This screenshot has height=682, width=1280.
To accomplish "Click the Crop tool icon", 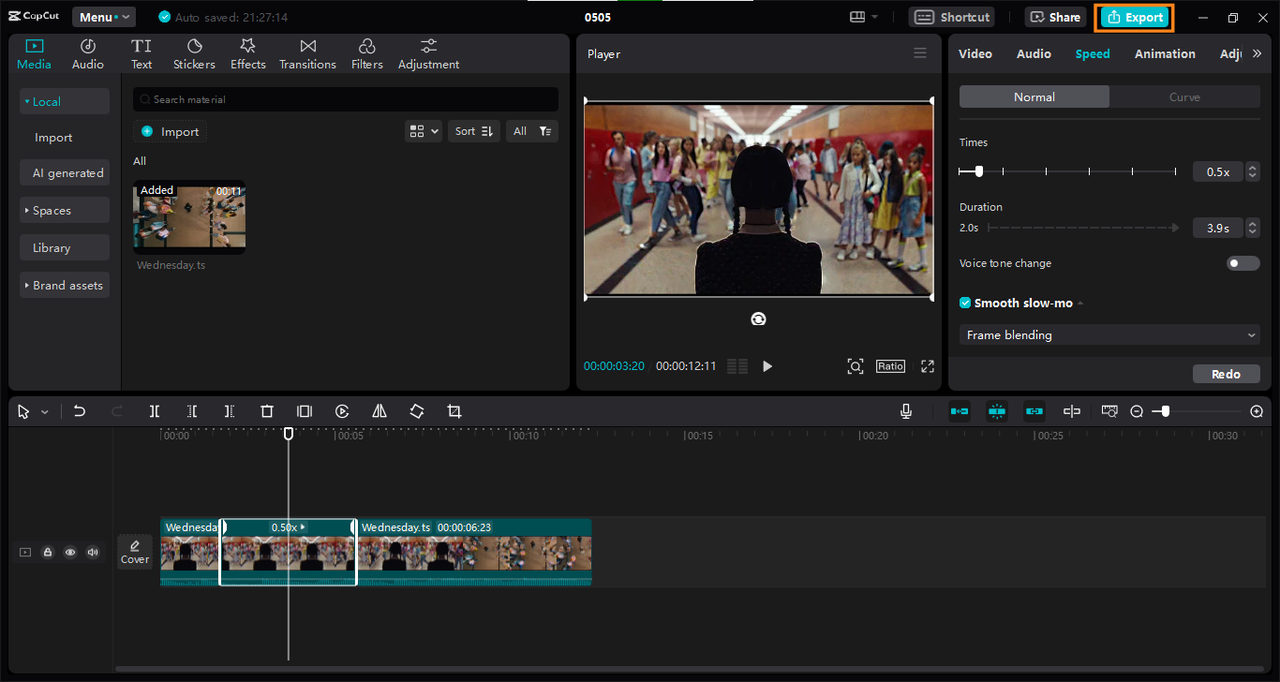I will 454,411.
